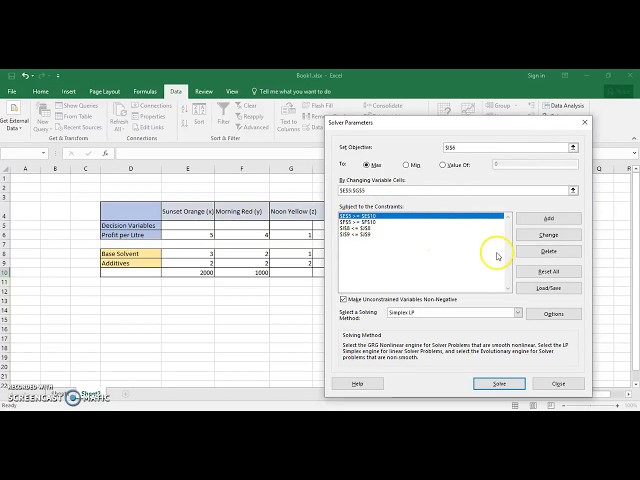Click the Flash Fill icon
The image size is (640, 480).
(x=306, y=106)
